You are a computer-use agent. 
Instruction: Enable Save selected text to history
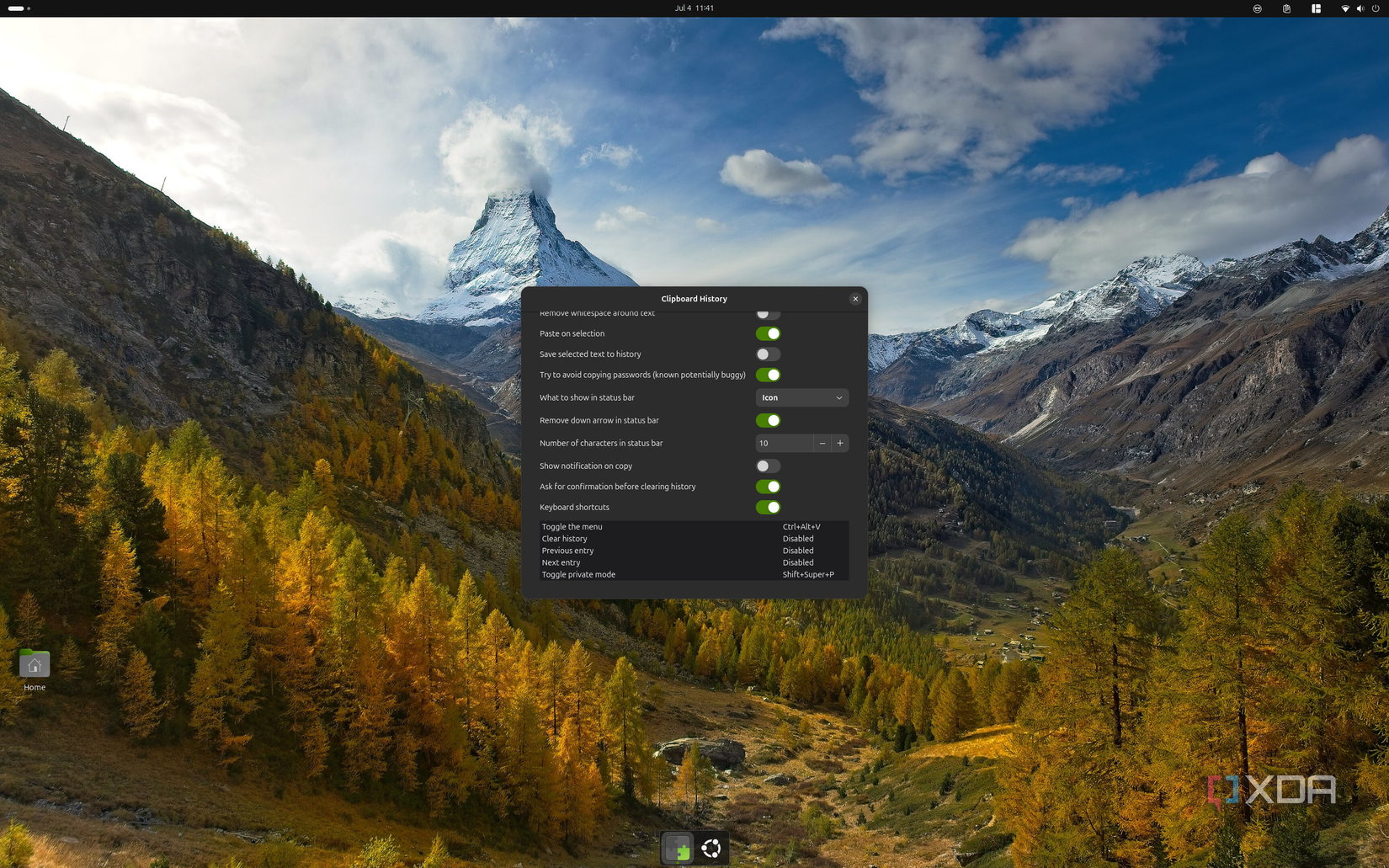pyautogui.click(x=768, y=354)
